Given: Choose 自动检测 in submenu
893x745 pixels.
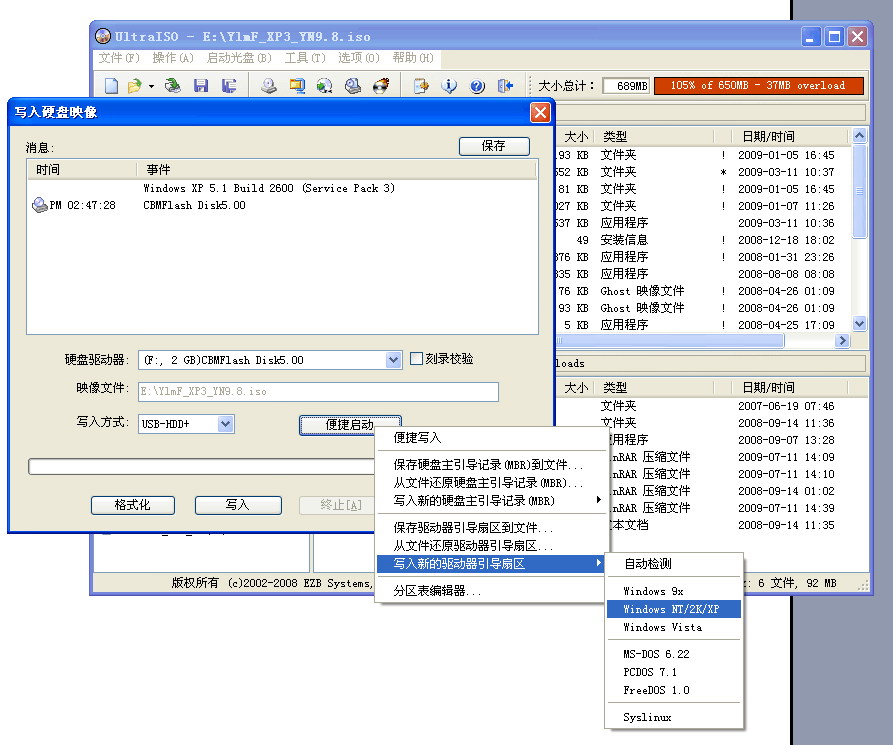Looking at the screenshot, I should [674, 564].
